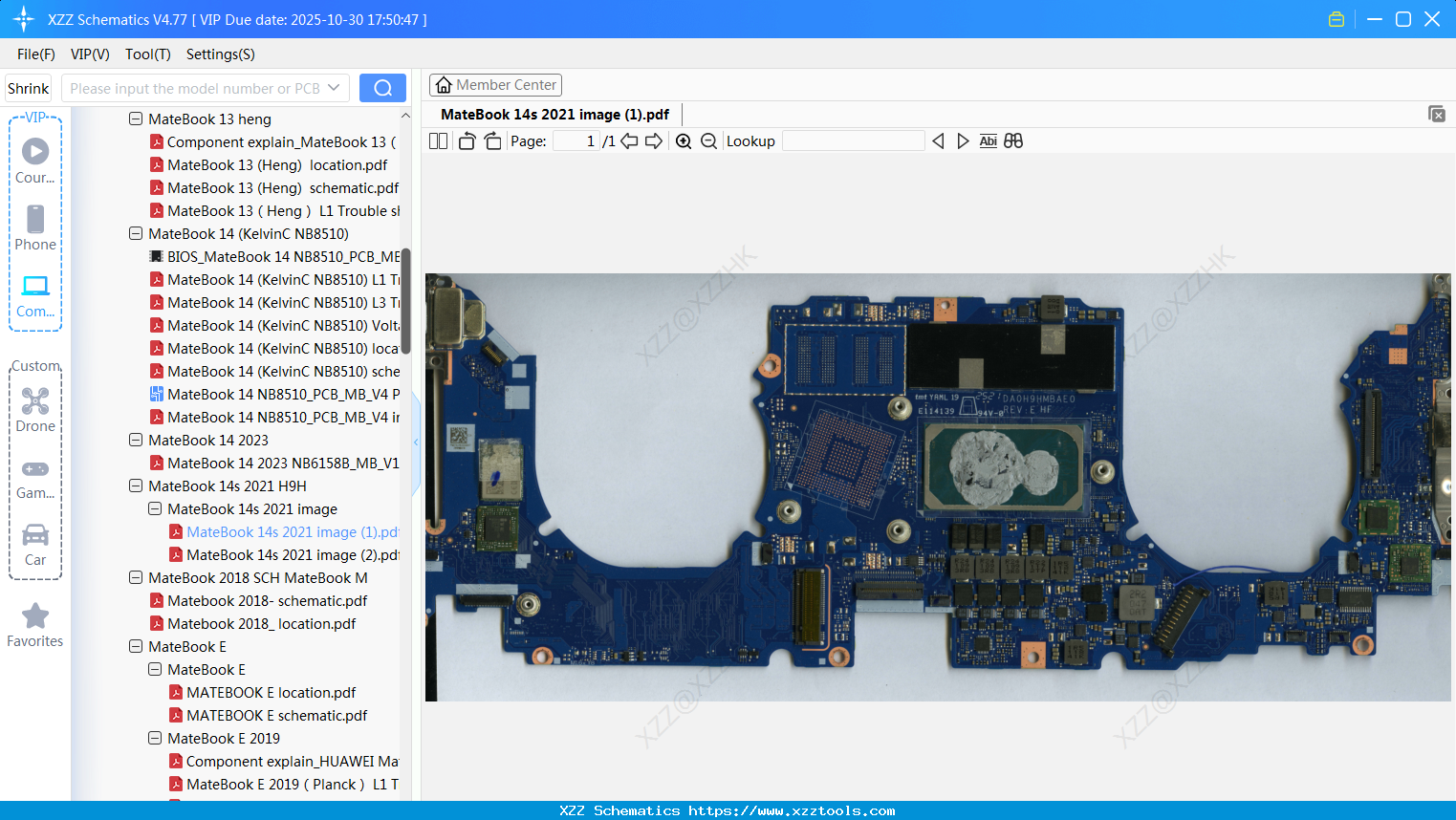
Task: Collapse the MateBook 14s 2021 image subfolder
Action: pyautogui.click(x=155, y=509)
